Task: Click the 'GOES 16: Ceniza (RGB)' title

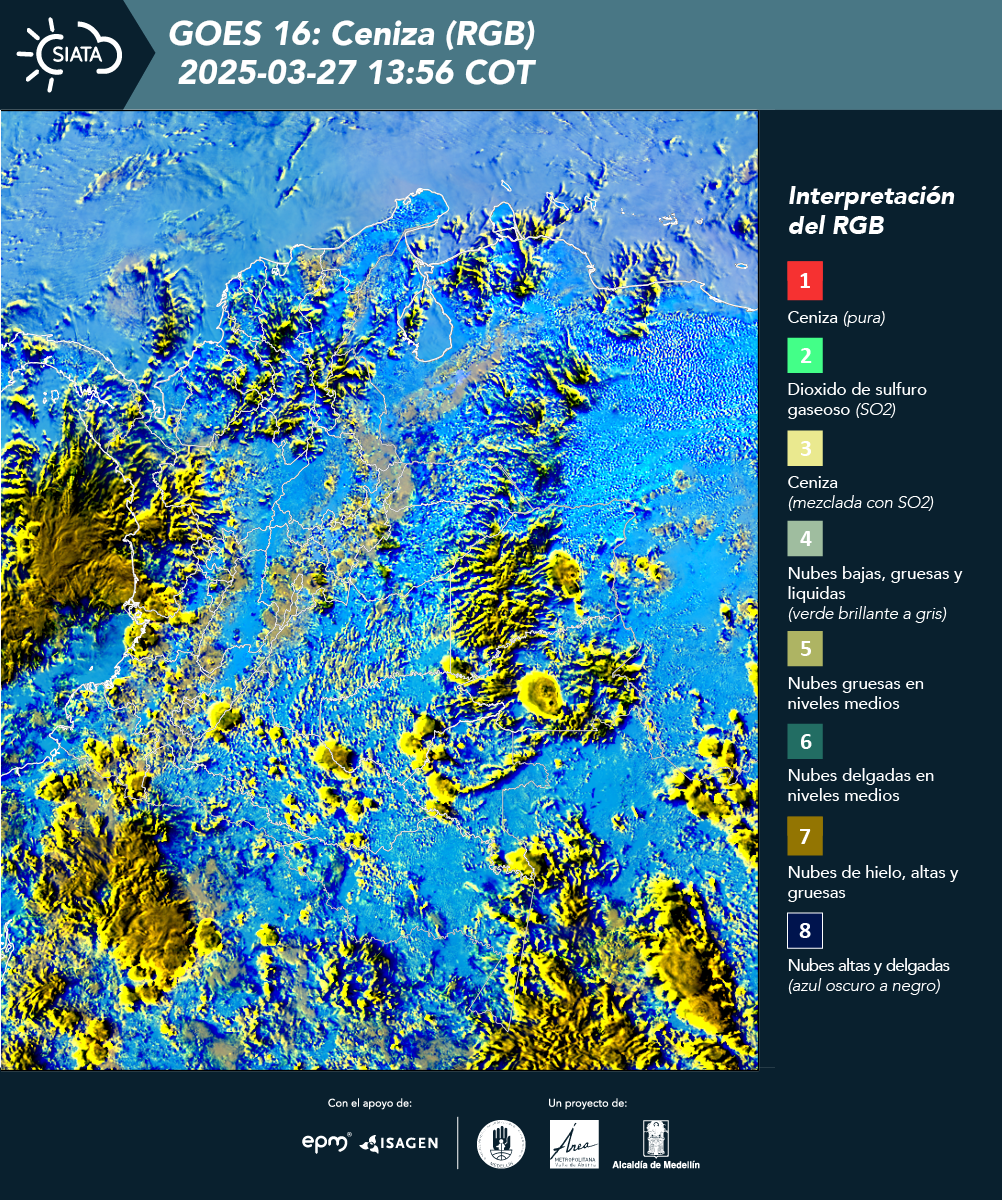Action: click(353, 34)
